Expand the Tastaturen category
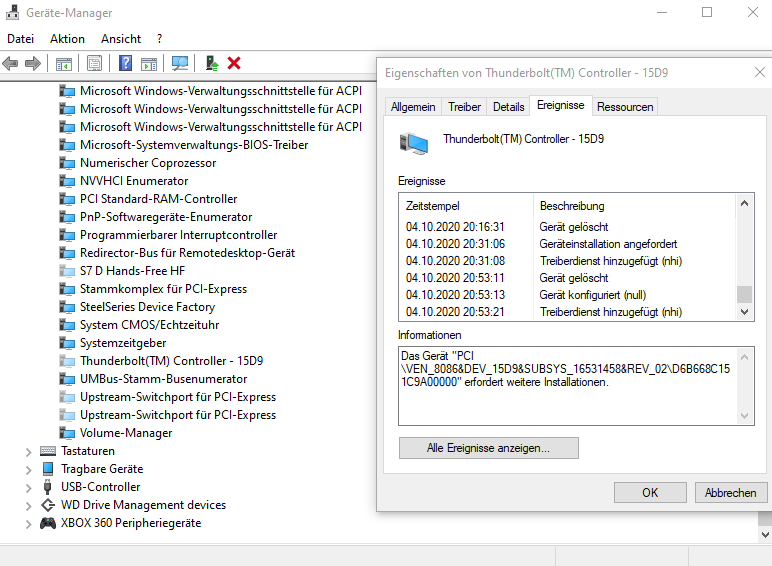The height and width of the screenshot is (566, 772). pos(29,451)
